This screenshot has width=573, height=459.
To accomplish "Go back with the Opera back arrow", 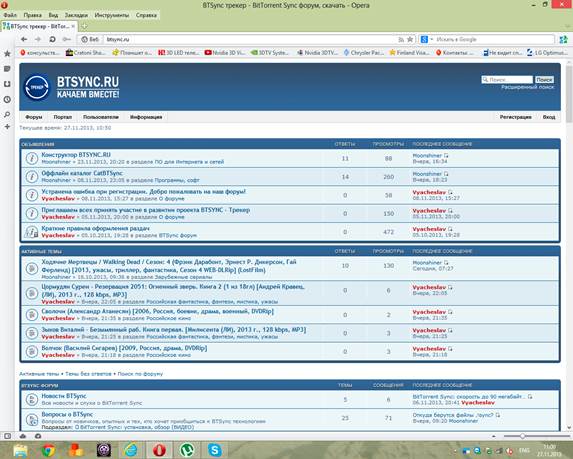I will pos(24,39).
